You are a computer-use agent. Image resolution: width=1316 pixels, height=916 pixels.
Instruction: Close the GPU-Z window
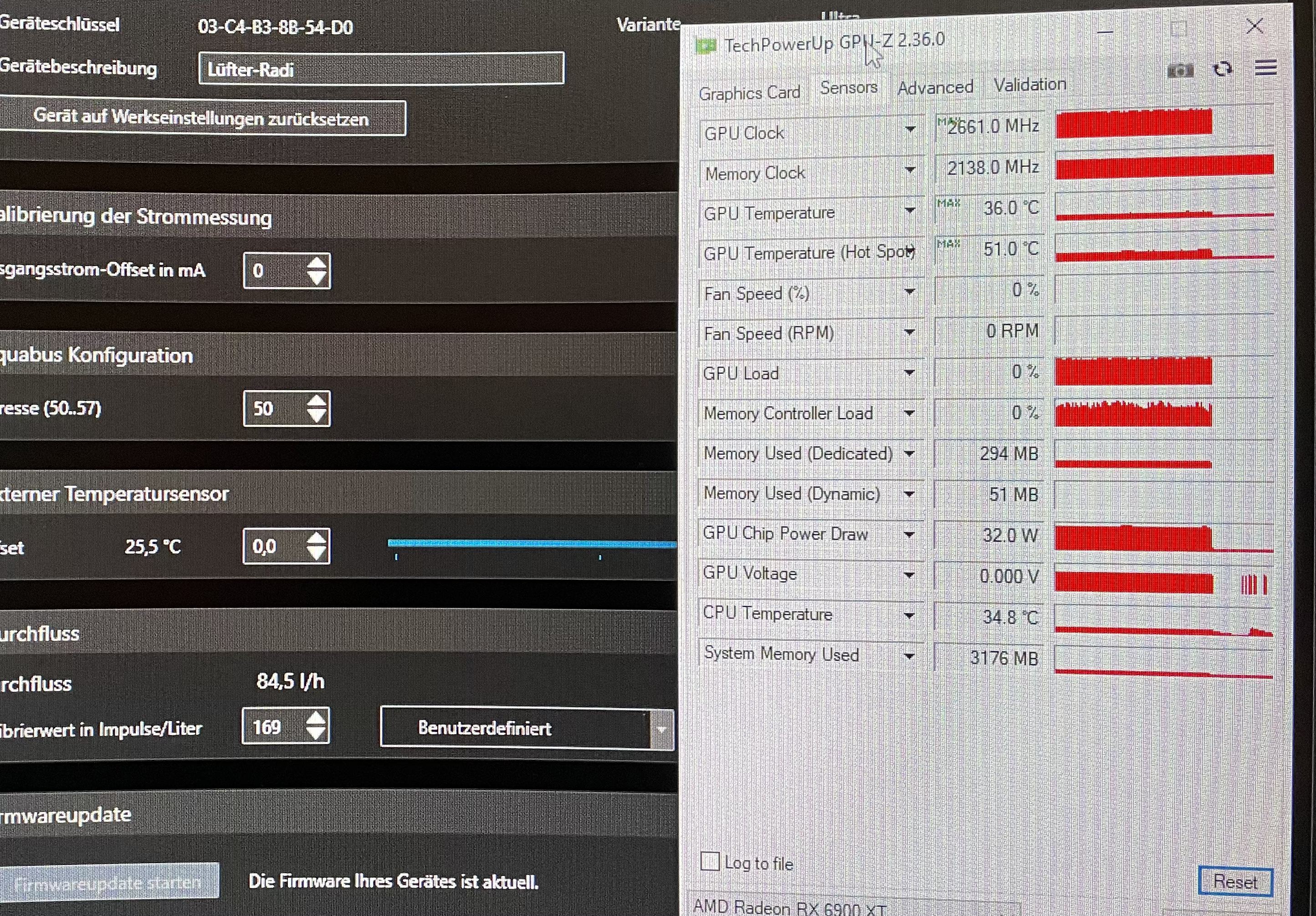1254,26
